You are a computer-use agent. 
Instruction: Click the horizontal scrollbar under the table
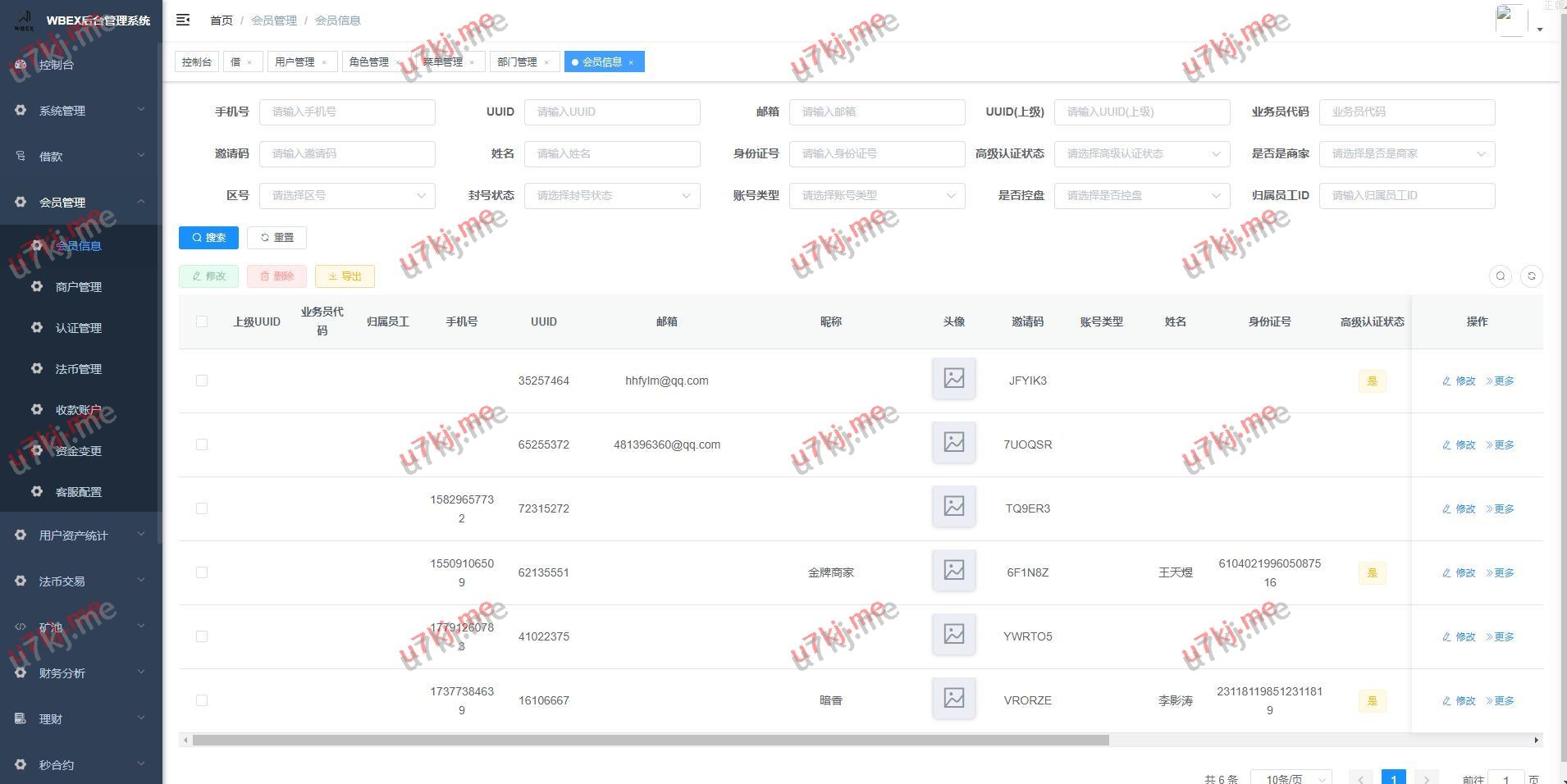tap(650, 741)
